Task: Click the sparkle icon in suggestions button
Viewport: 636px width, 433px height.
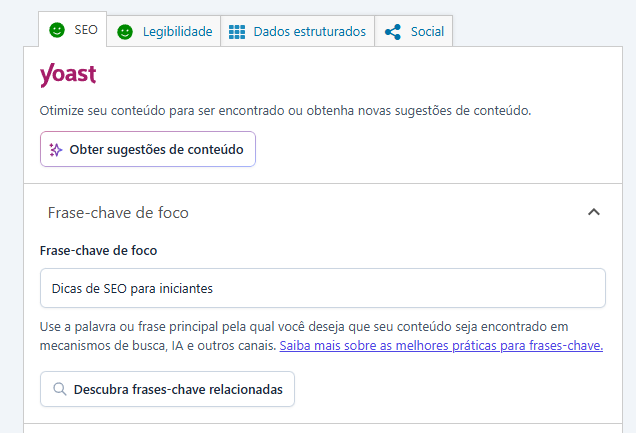Action: click(x=56, y=150)
